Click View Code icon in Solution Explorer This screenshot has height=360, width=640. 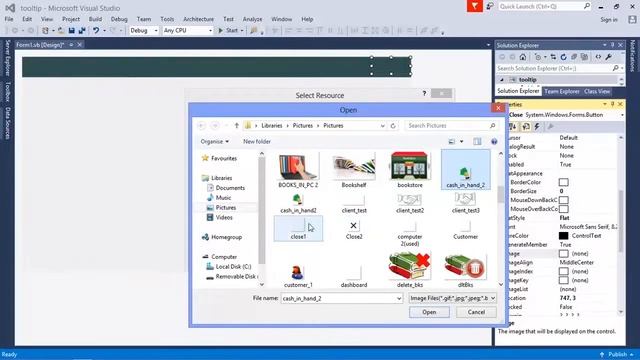point(598,57)
